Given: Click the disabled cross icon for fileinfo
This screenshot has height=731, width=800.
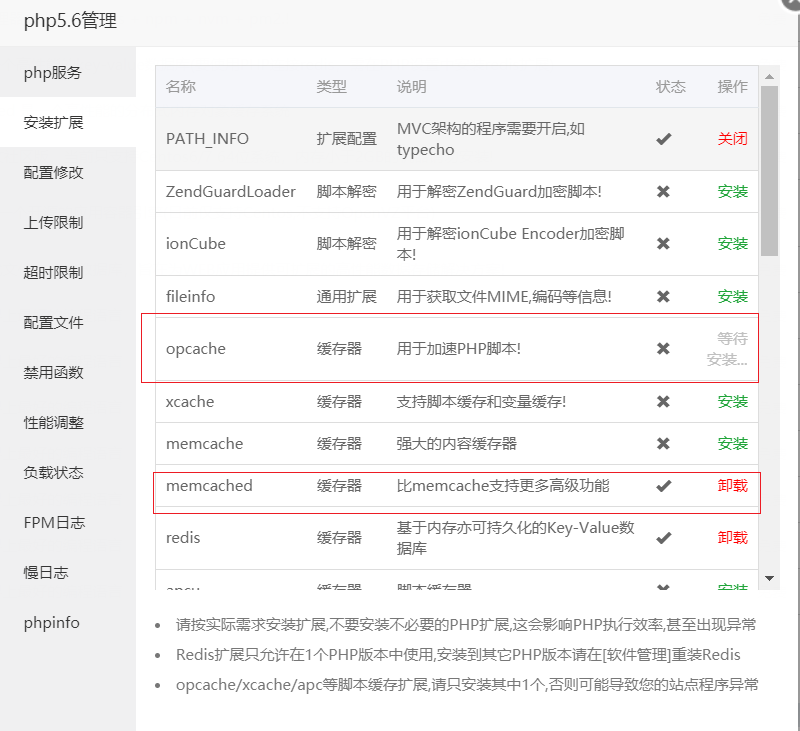Looking at the screenshot, I should (663, 296).
